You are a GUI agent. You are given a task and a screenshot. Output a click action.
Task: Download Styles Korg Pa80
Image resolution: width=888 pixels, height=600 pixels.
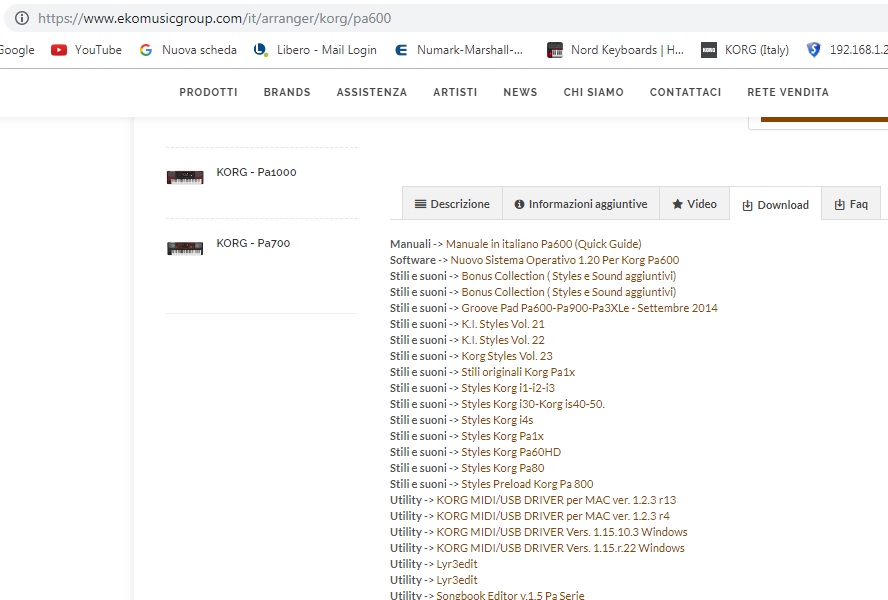click(503, 468)
